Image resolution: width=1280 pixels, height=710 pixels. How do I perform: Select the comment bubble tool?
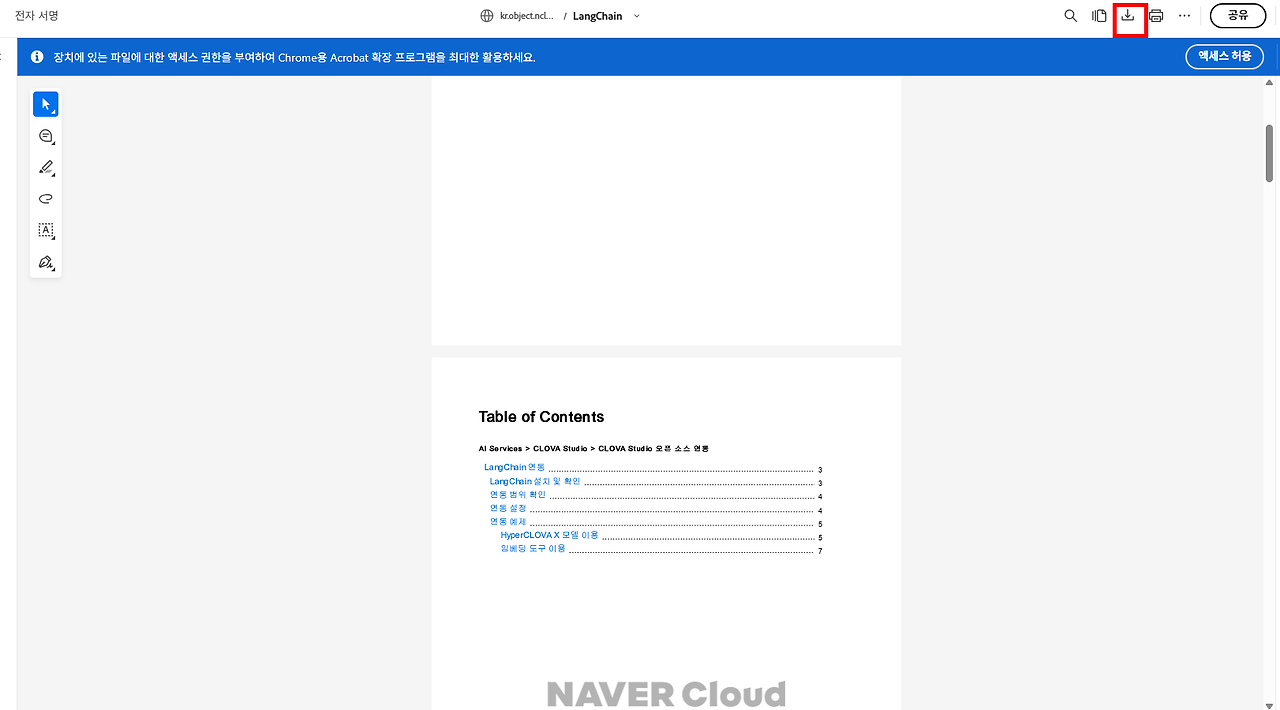(46, 136)
